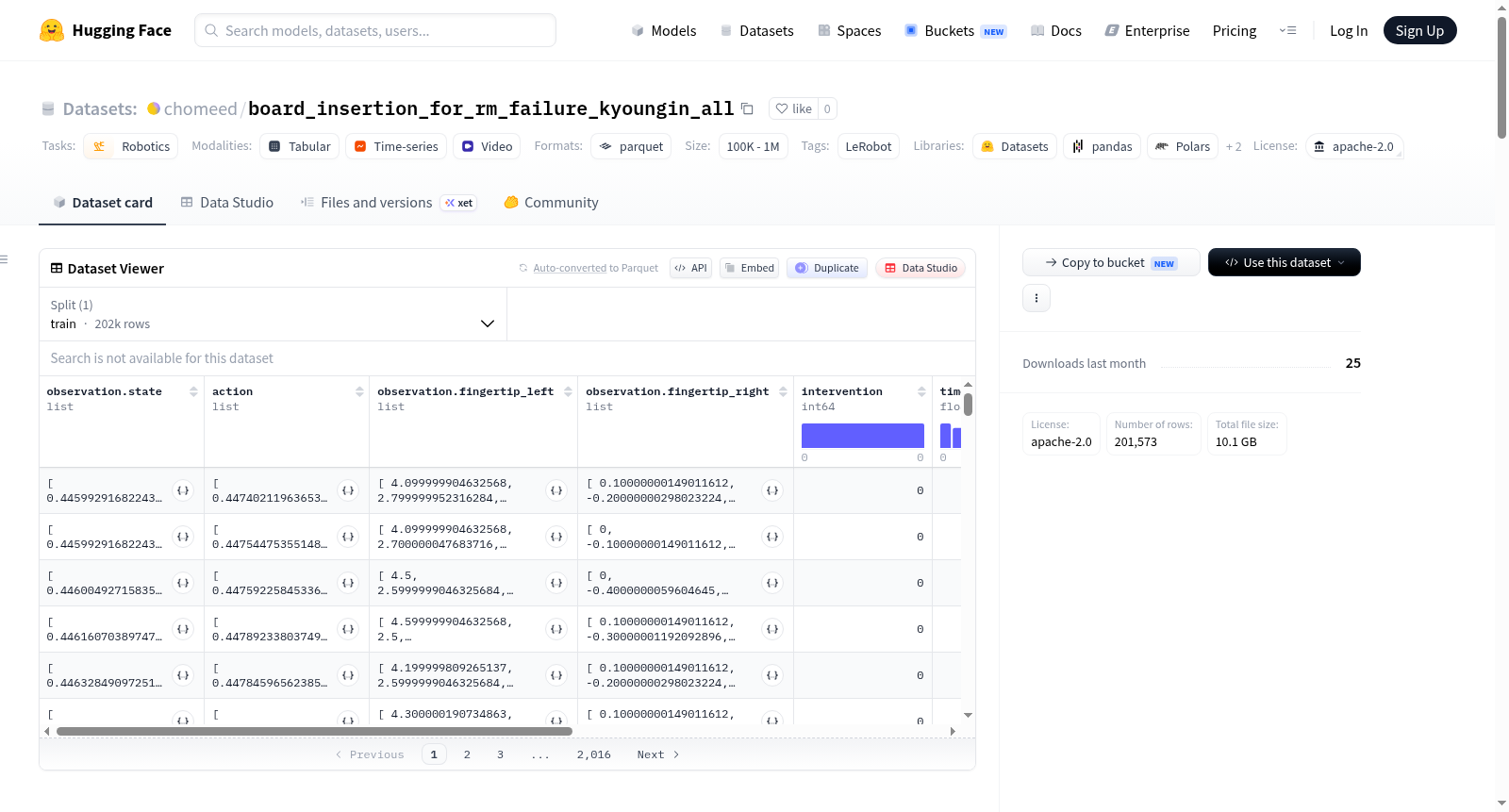Viewport: 1509px width, 812px height.
Task: Show the +2 more libraries
Action: coord(1234,147)
